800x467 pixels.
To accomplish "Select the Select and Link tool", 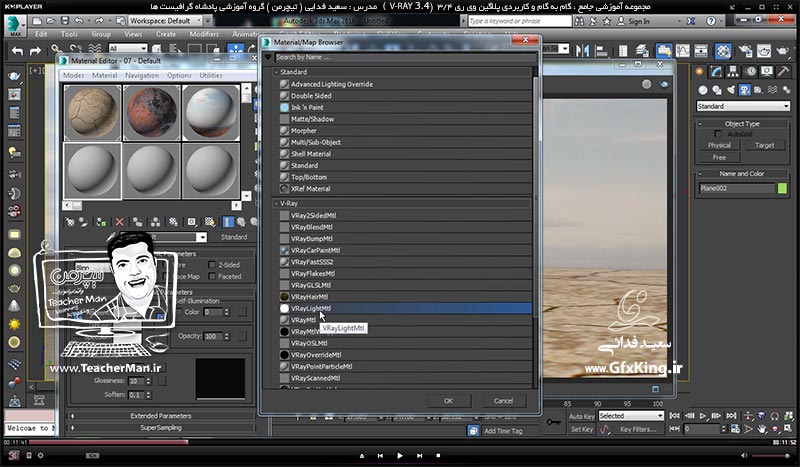I will click(x=57, y=50).
